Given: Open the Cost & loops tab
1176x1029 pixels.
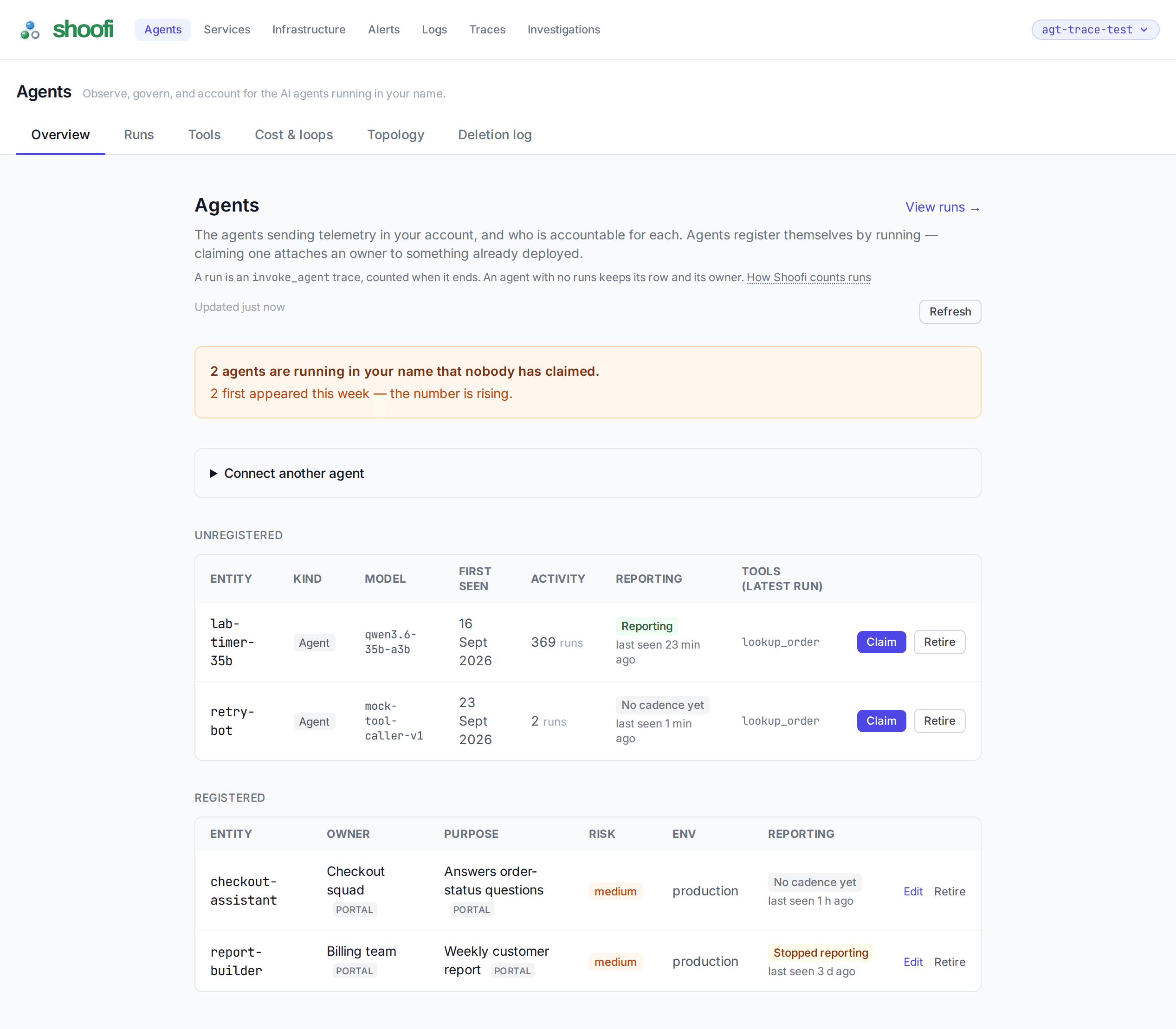Looking at the screenshot, I should click(294, 135).
